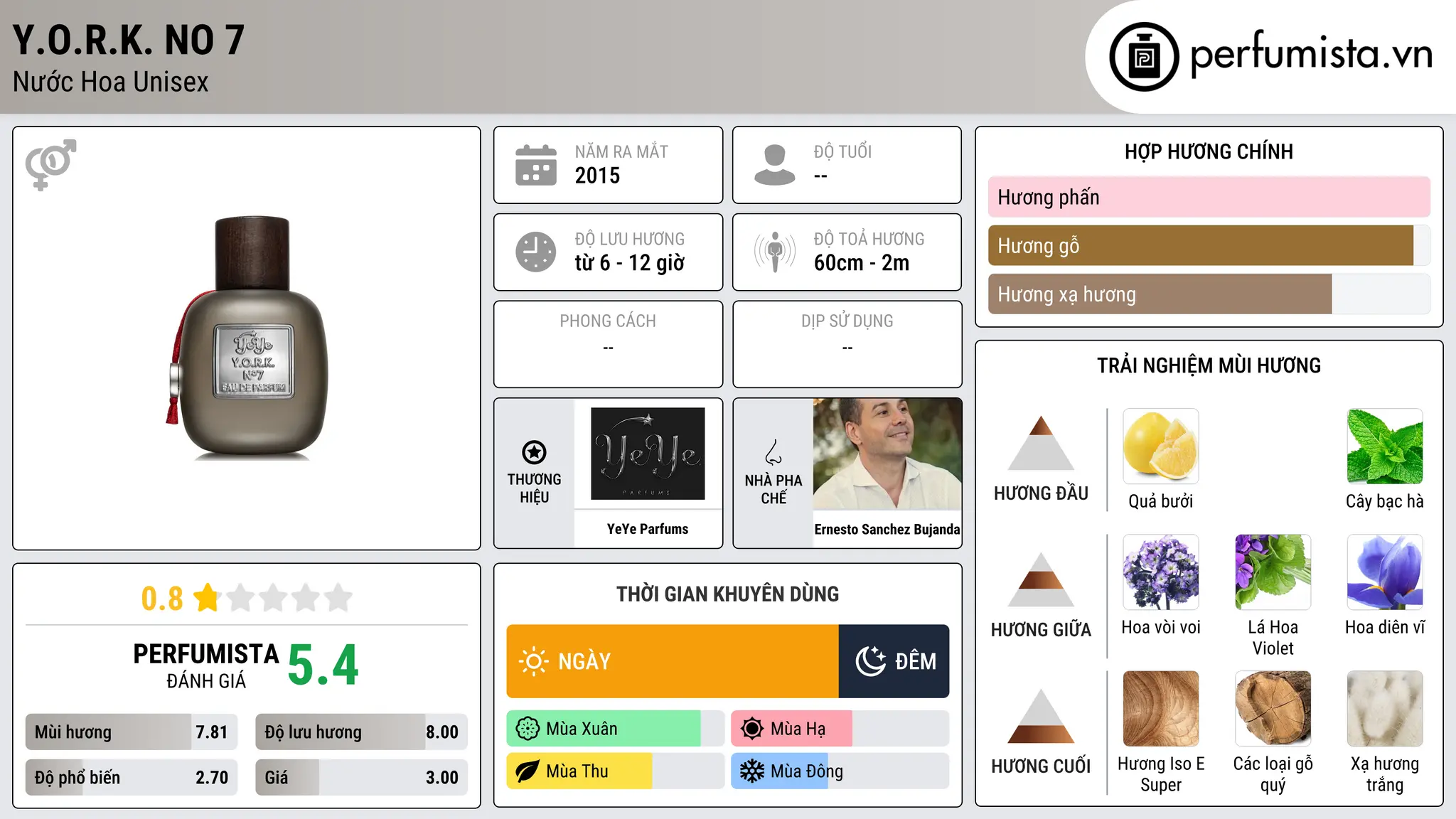Click the Mùi hương 7.81 score bar

click(x=132, y=732)
